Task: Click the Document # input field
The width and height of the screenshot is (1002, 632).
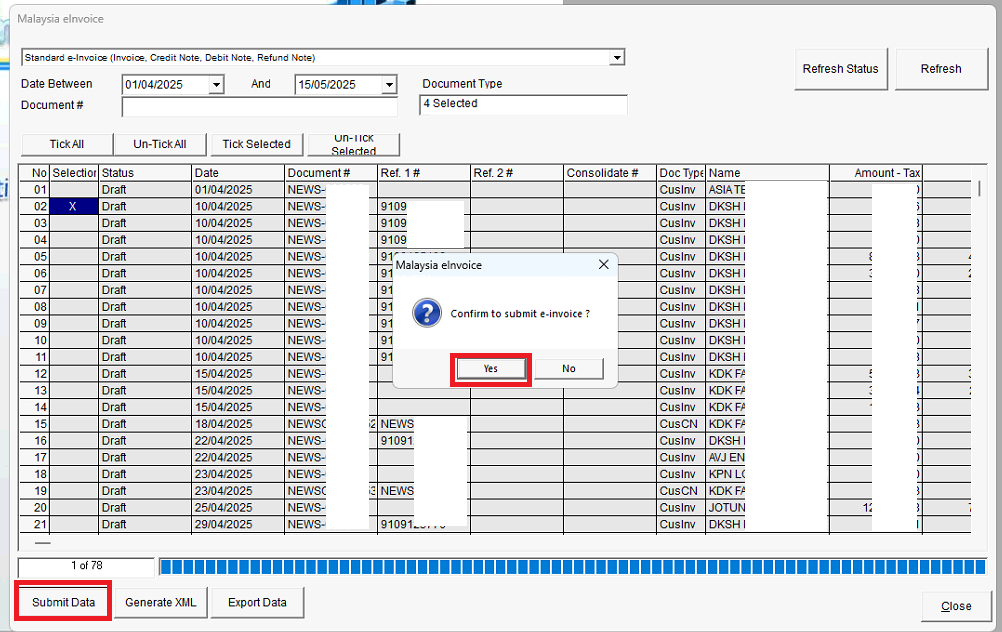Action: tap(260, 106)
